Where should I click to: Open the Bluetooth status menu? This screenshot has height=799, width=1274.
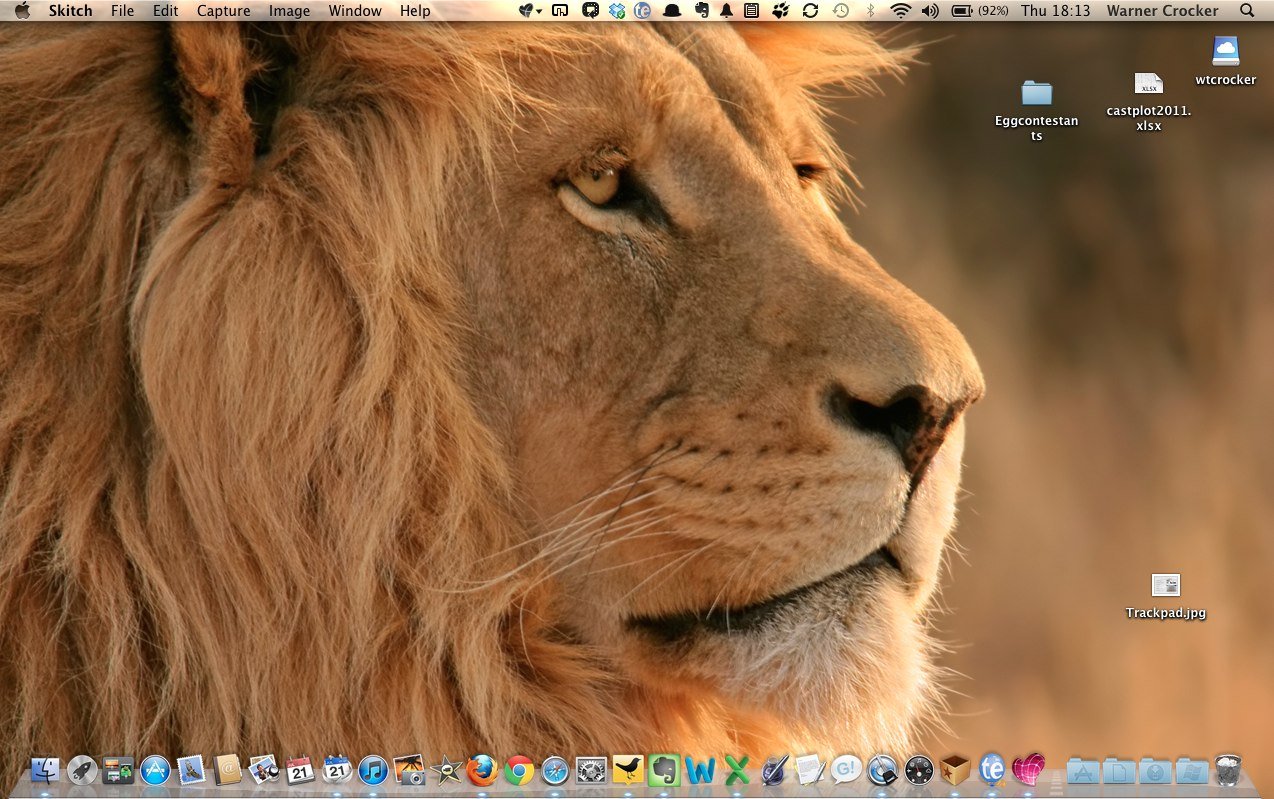point(870,11)
